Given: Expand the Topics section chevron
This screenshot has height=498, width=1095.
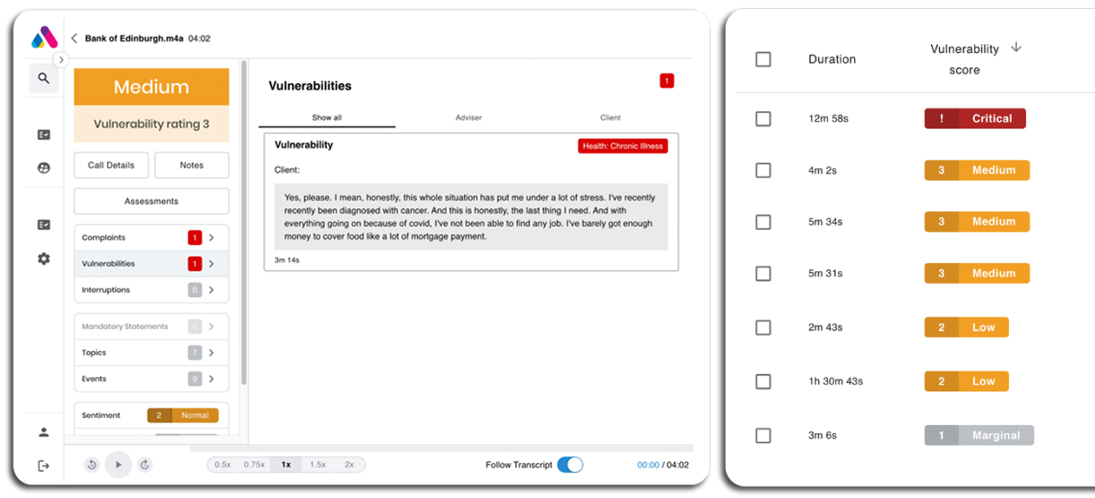Looking at the screenshot, I should [x=212, y=353].
